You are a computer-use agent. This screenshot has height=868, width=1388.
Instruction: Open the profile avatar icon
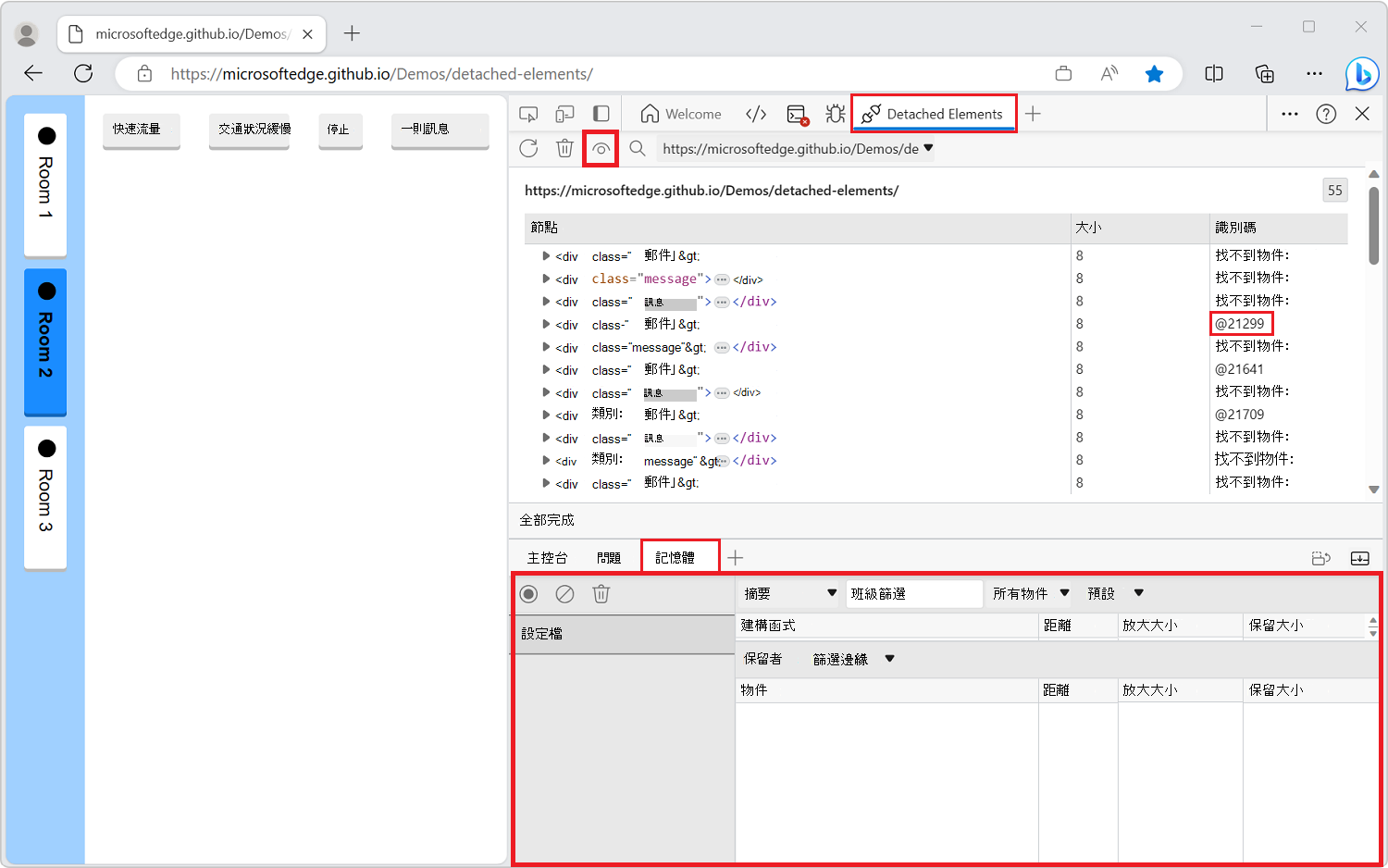pyautogui.click(x=27, y=34)
